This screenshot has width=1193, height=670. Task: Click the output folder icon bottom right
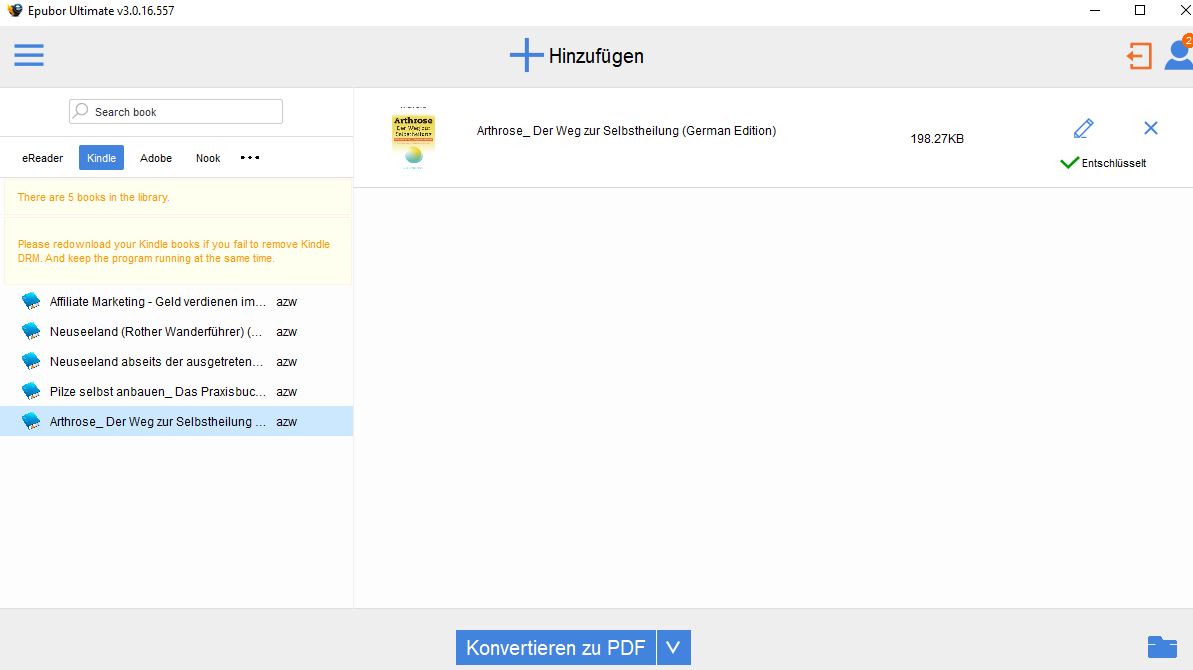pos(1162,647)
